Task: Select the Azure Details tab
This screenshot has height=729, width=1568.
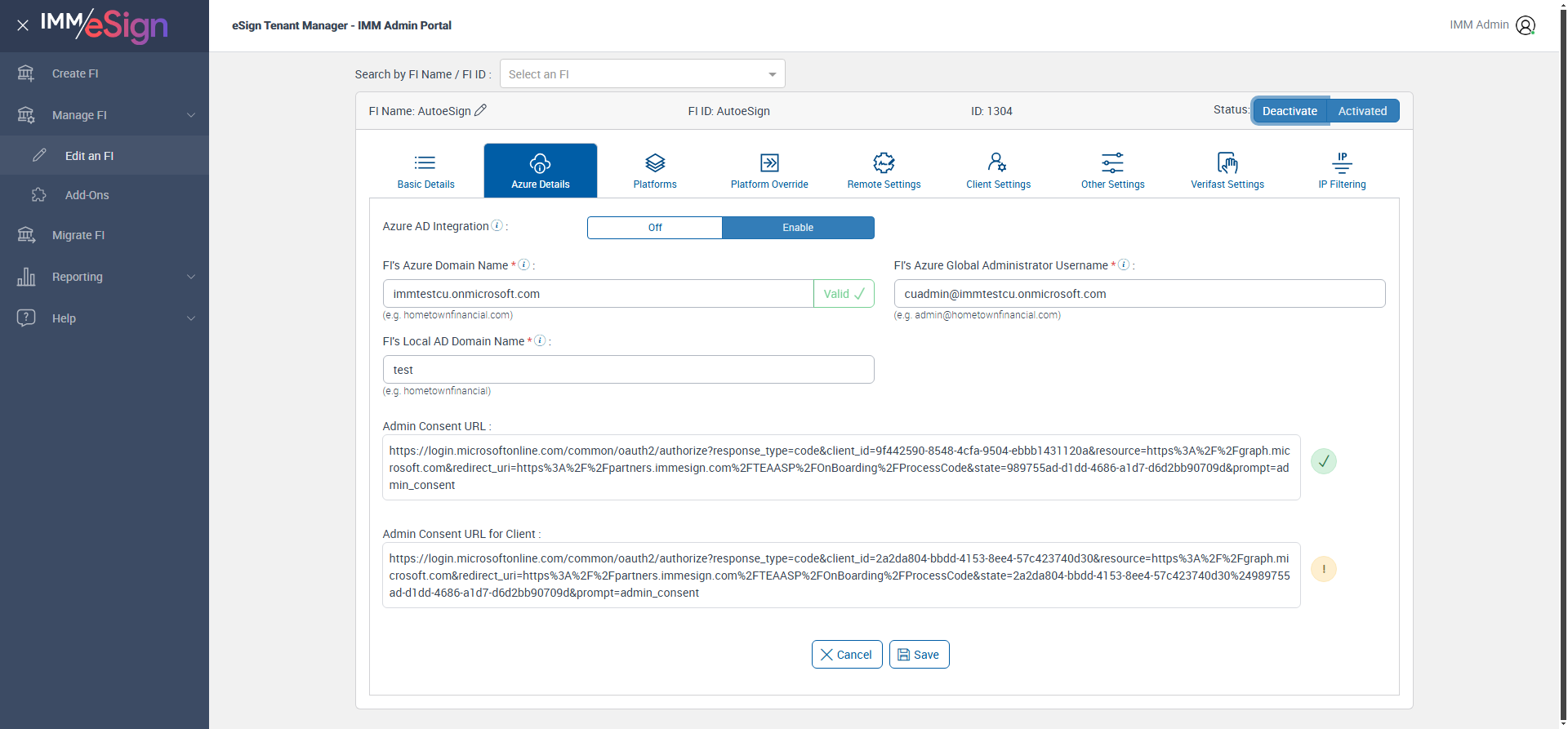Action: click(x=541, y=171)
